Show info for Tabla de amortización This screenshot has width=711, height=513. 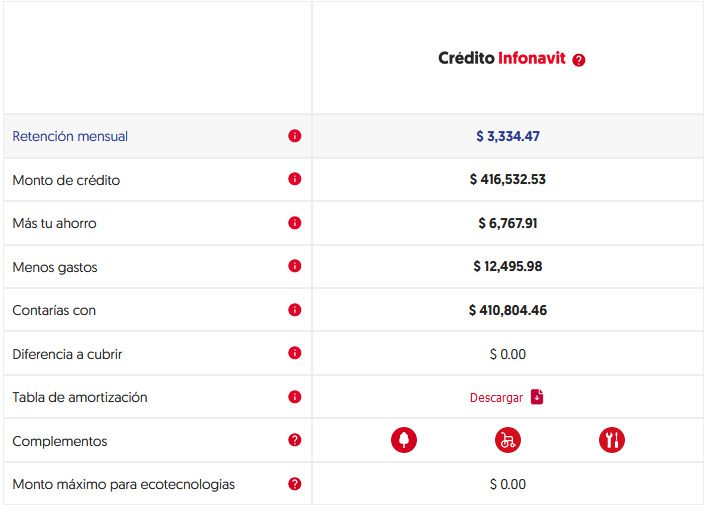295,397
